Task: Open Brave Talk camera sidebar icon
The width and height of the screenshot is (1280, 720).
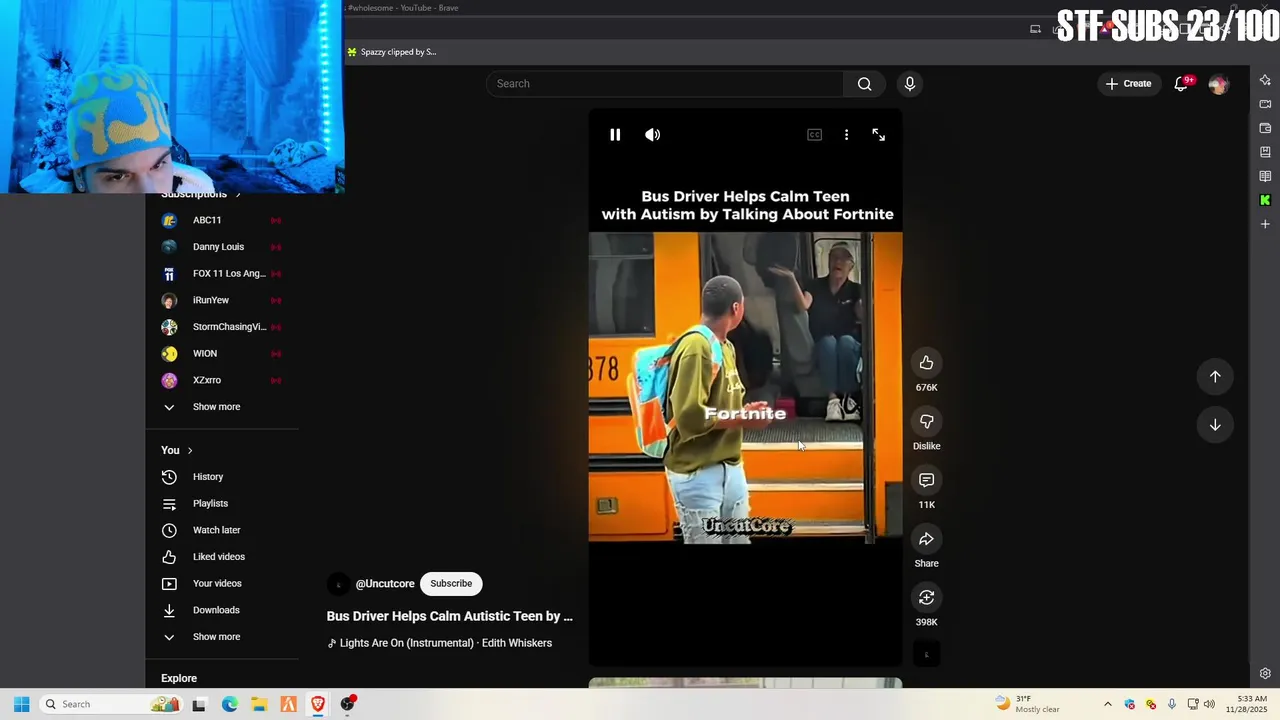Action: 1265,104
